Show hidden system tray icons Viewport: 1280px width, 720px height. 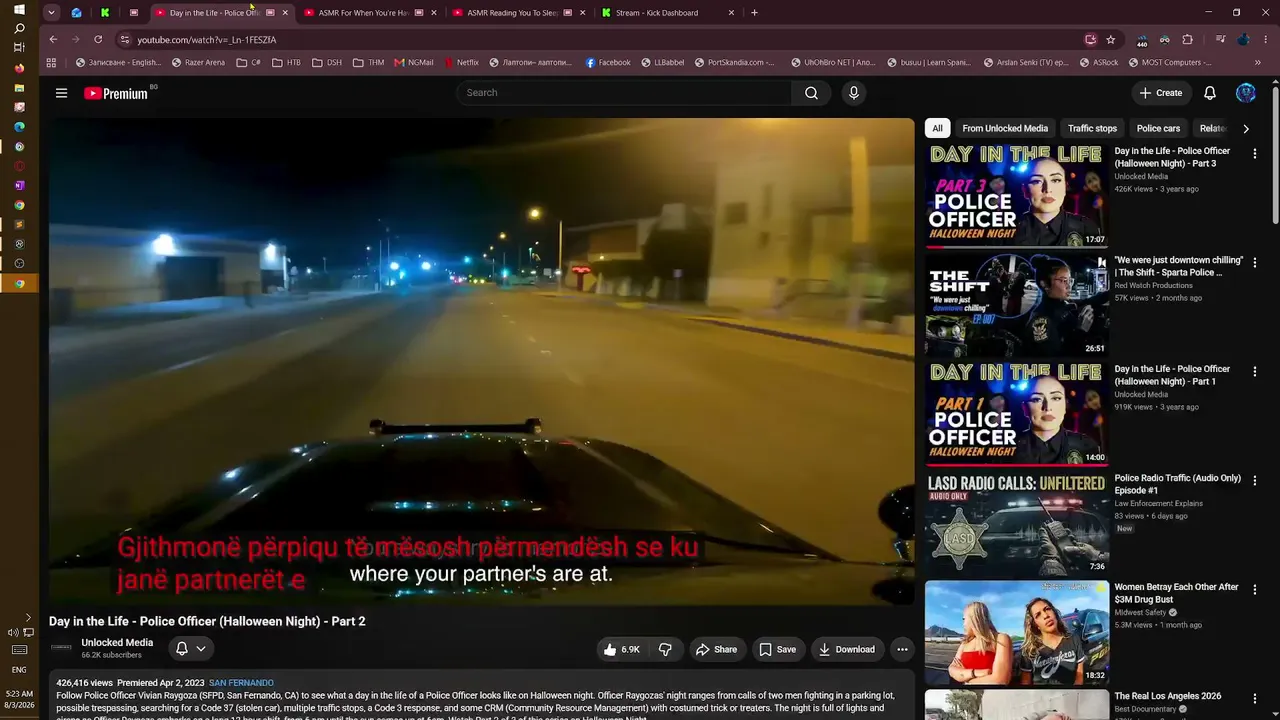(x=27, y=618)
